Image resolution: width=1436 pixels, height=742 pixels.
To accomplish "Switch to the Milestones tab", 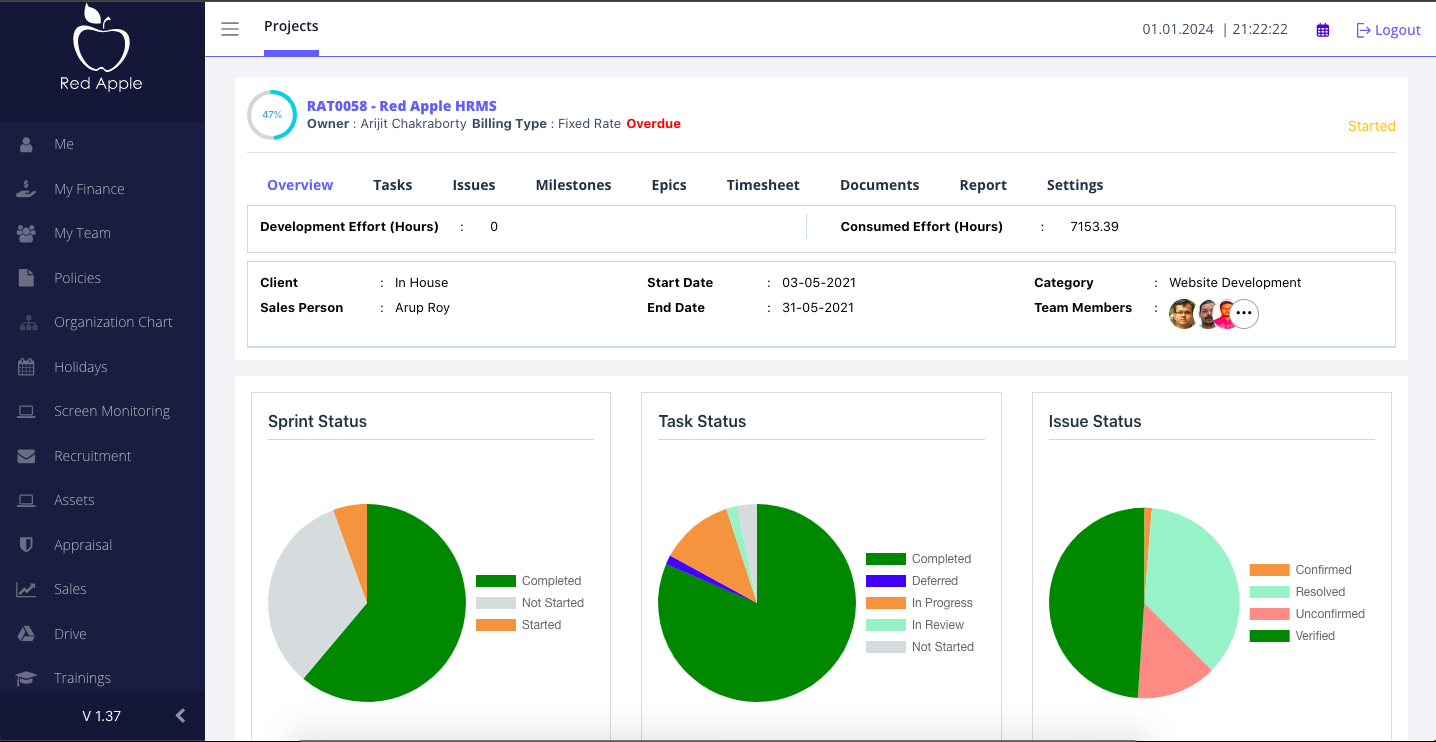I will pyautogui.click(x=573, y=185).
